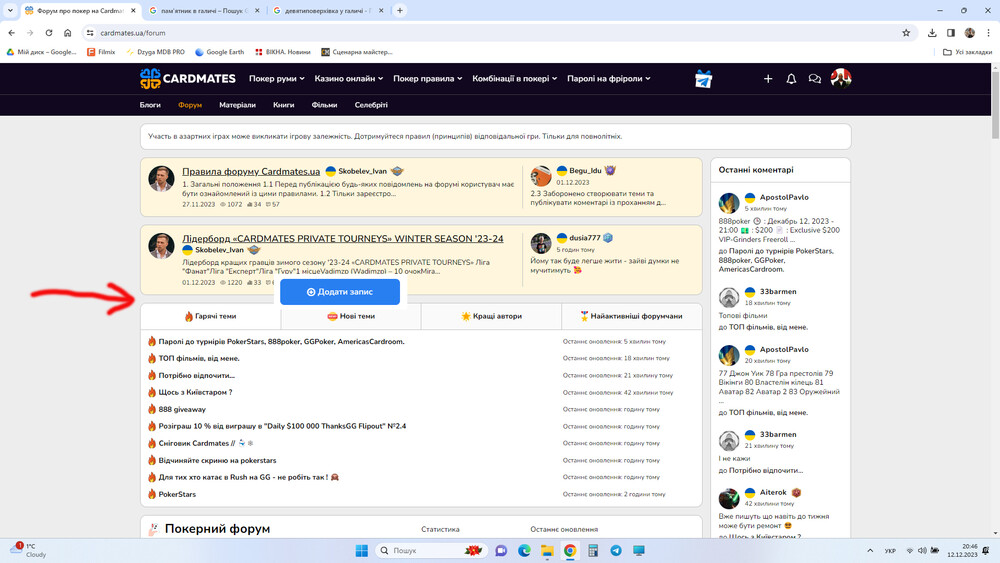The width and height of the screenshot is (1000, 563).
Task: Expand the Паролі на фріроли menu
Action: point(609,78)
